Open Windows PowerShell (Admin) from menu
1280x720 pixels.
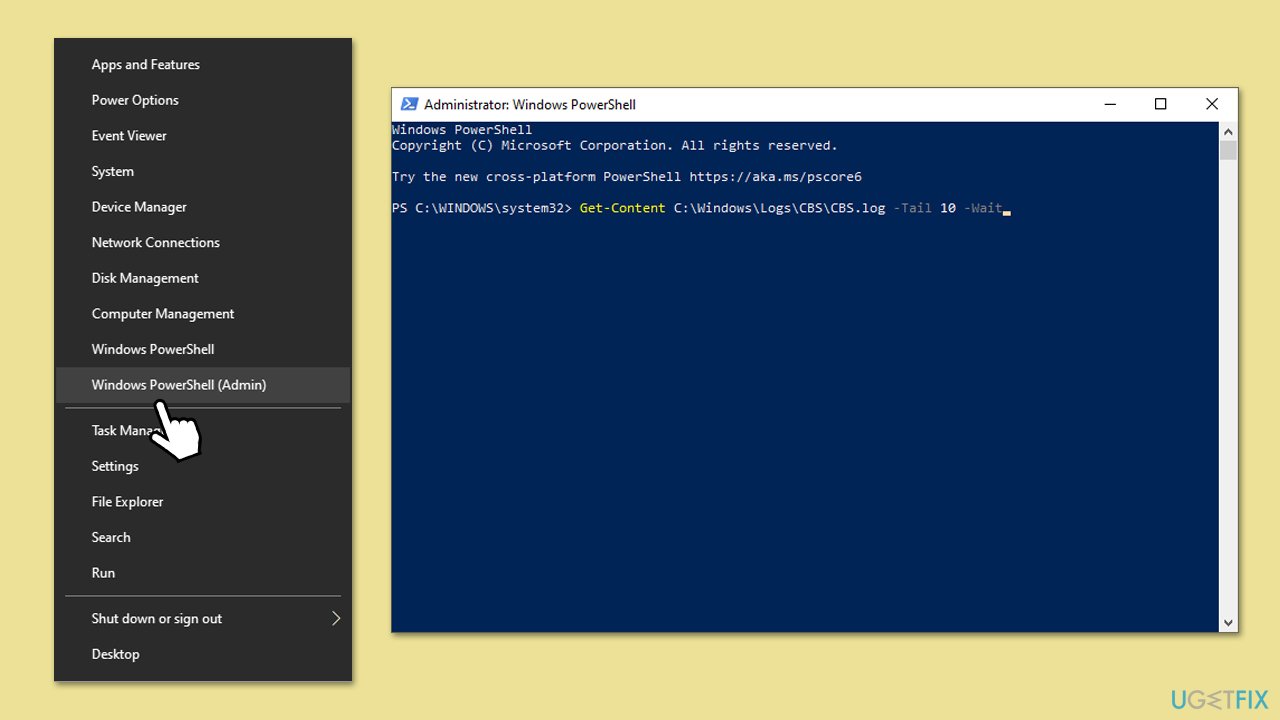pos(179,385)
